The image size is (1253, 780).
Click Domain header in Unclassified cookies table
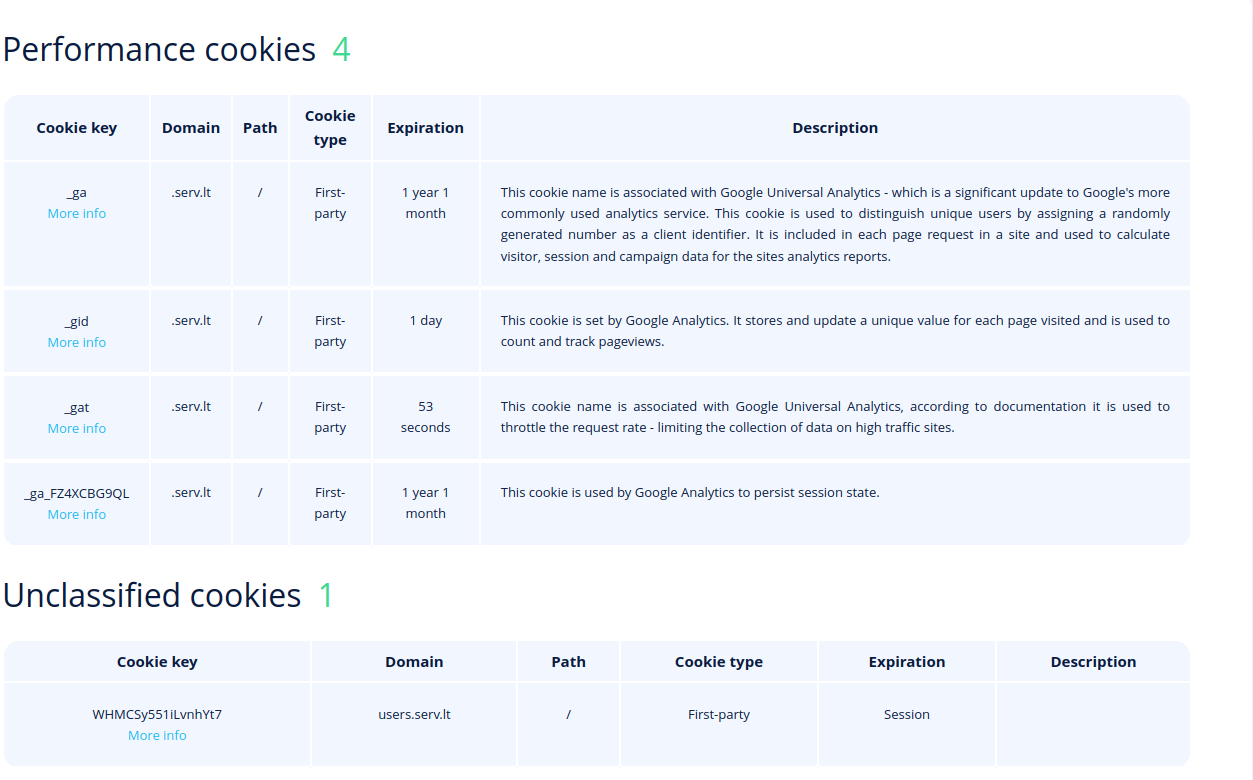click(x=414, y=662)
